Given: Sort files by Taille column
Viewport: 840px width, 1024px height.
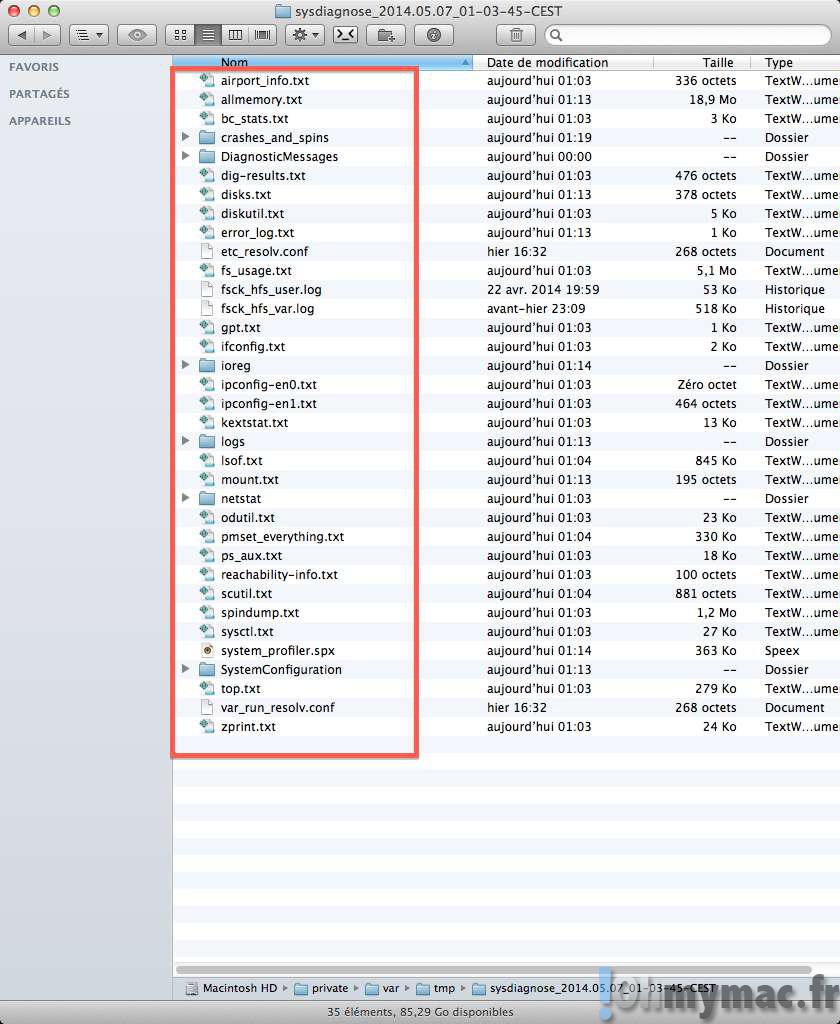Looking at the screenshot, I should pos(717,62).
